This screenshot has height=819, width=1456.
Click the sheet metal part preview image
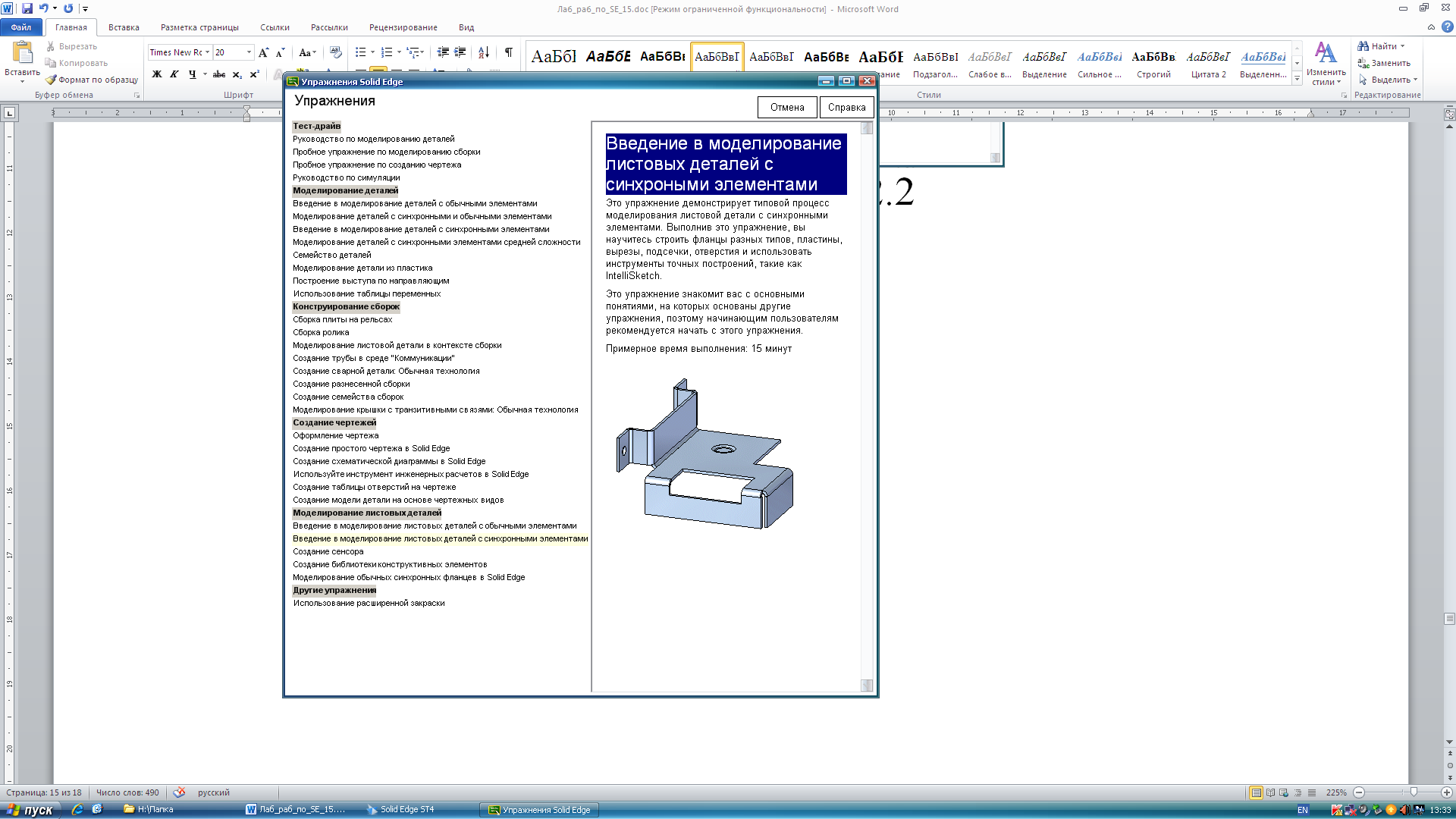click(704, 453)
